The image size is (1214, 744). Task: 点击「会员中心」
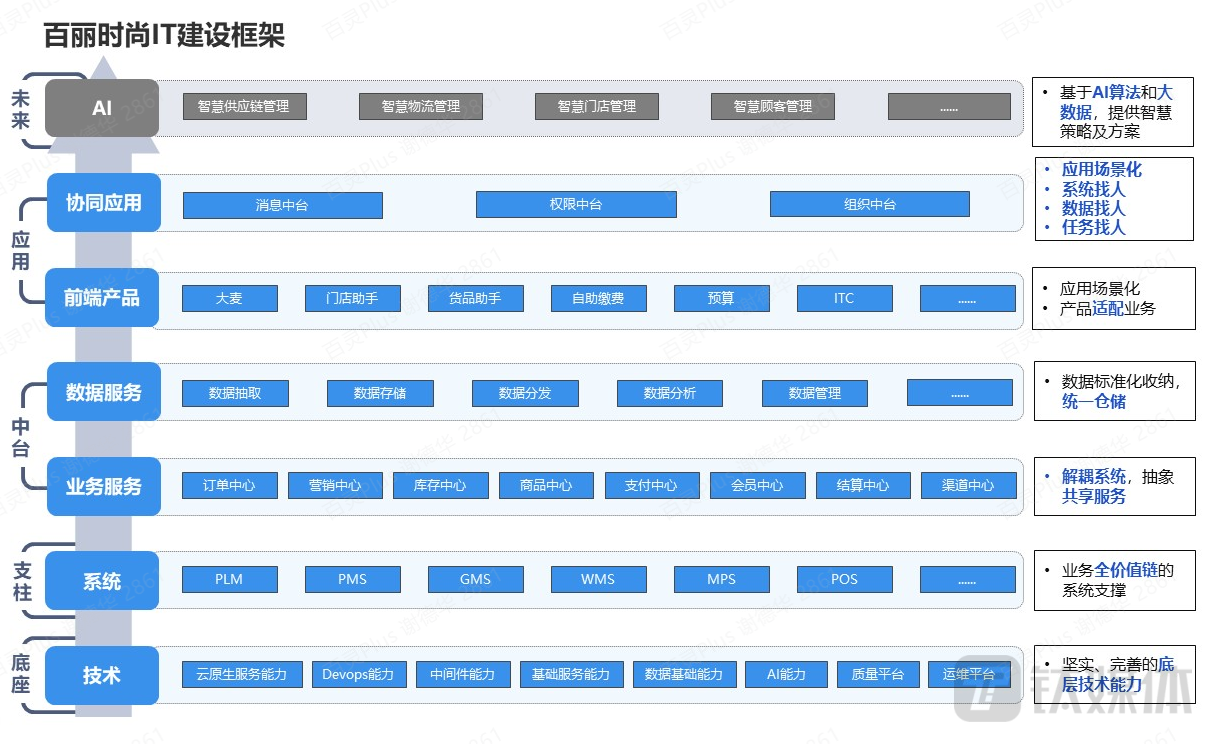pyautogui.click(x=757, y=485)
